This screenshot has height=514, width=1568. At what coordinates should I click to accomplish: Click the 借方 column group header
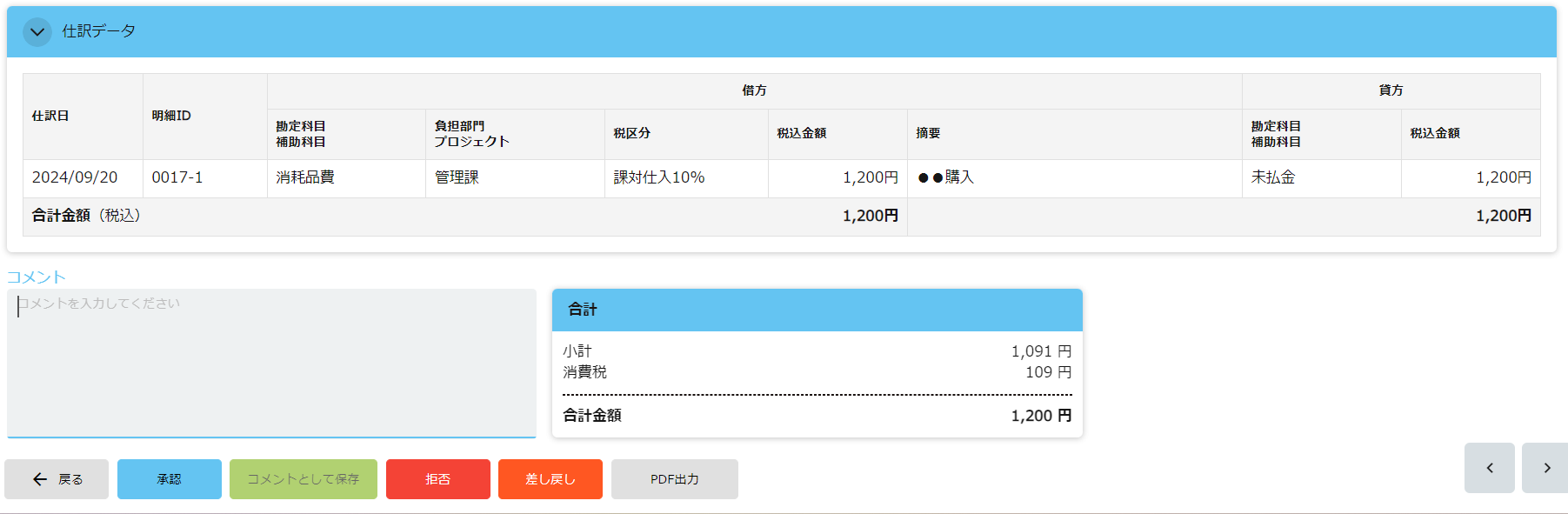tap(754, 90)
